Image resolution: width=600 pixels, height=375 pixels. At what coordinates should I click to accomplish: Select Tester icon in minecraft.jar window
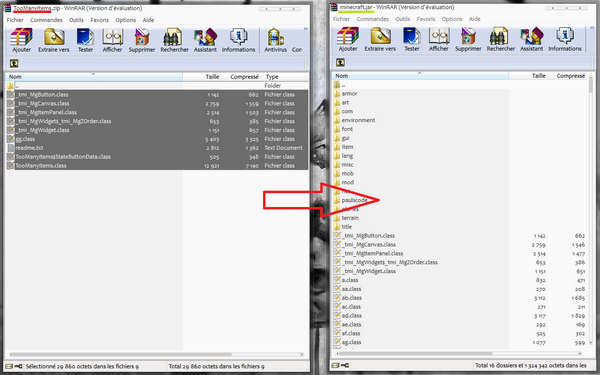pyautogui.click(x=412, y=39)
